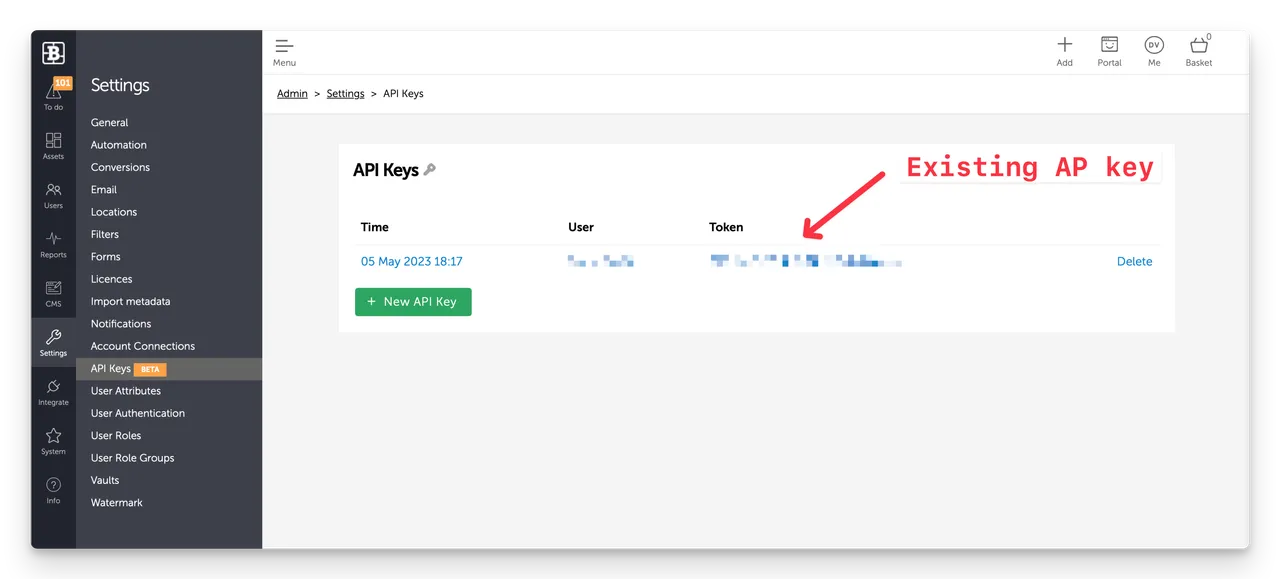
Task: Delete the existing API key
Action: coord(1134,262)
